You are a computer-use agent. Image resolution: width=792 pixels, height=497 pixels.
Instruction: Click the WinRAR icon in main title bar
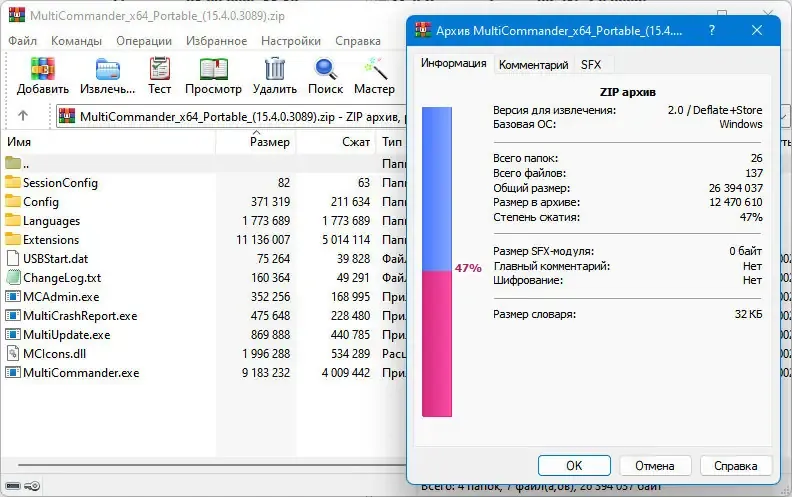17,14
